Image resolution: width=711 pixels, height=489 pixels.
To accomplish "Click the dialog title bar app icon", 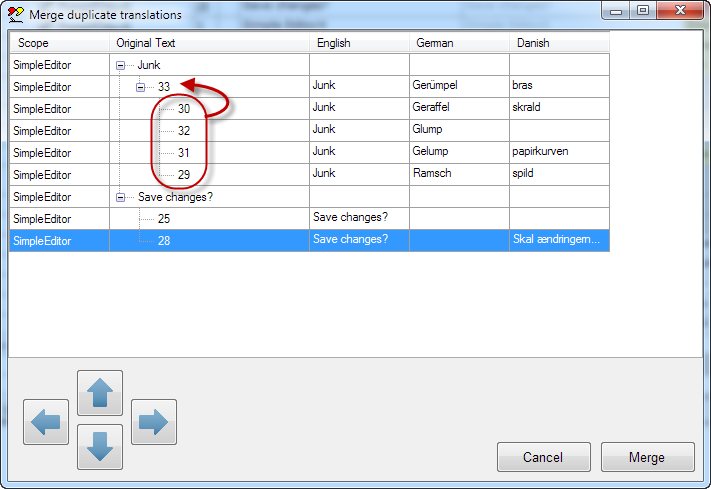I will [15, 15].
